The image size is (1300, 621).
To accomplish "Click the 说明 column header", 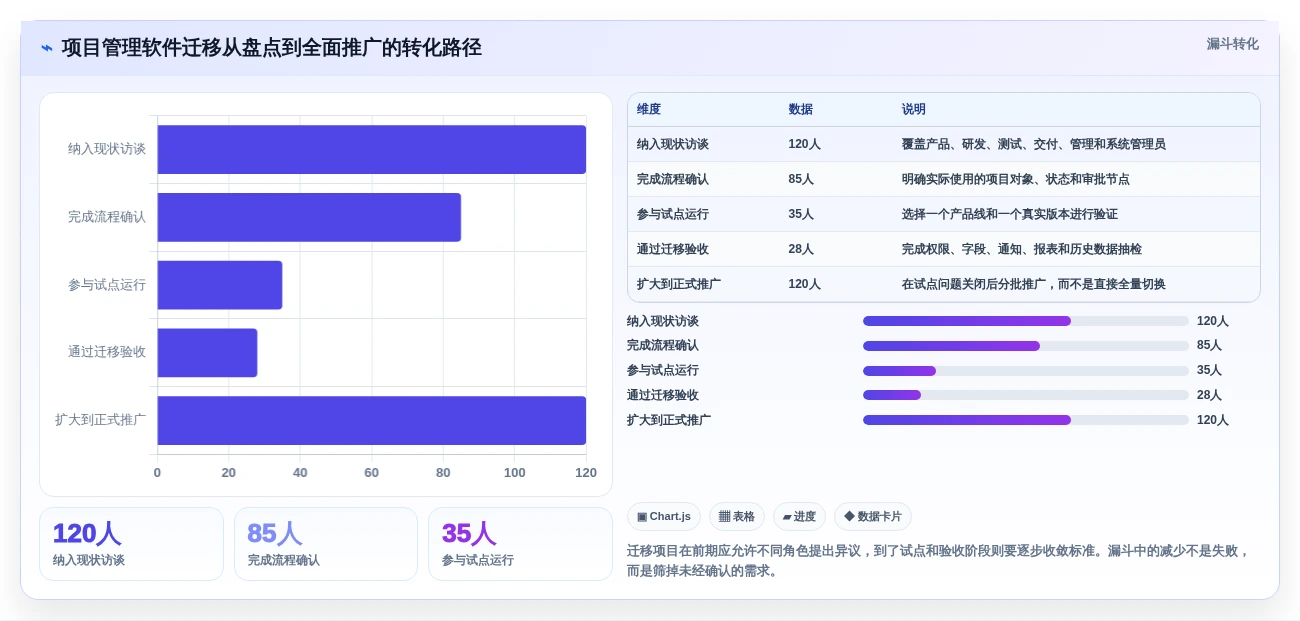I will pos(914,110).
